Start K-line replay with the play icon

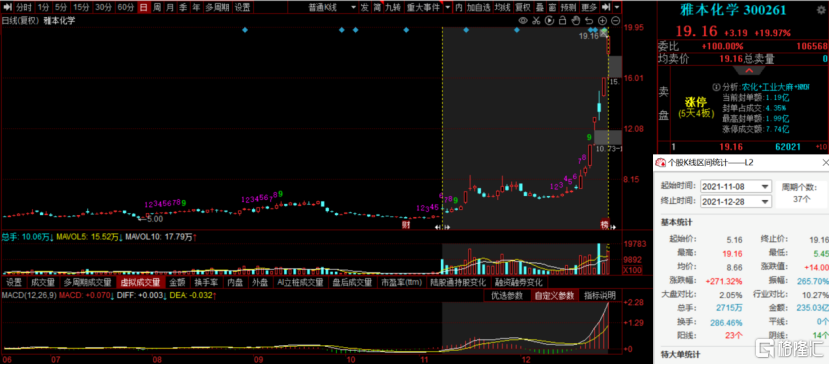[x=549, y=21]
